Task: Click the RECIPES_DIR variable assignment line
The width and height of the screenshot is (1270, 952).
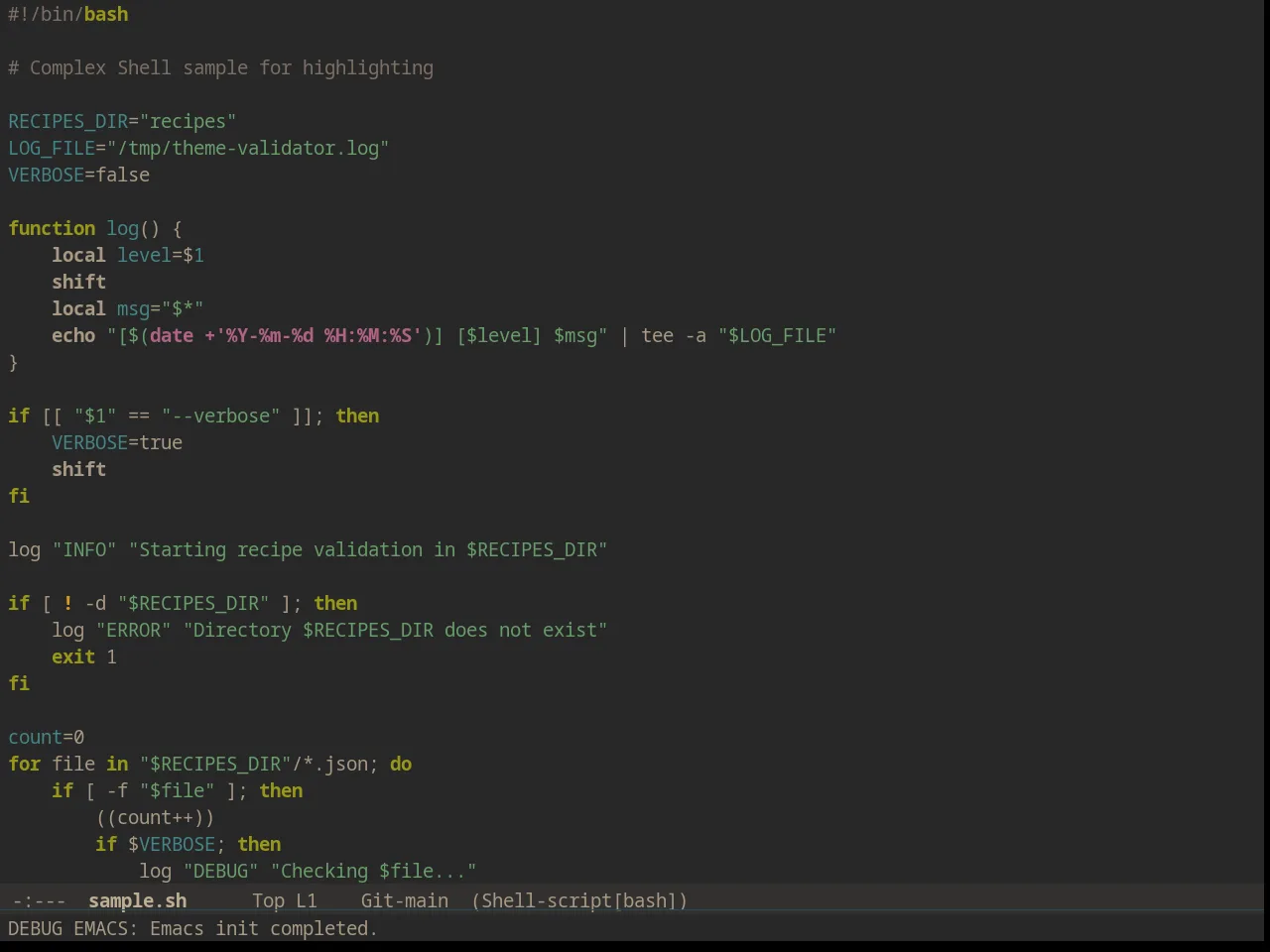Action: click(122, 121)
